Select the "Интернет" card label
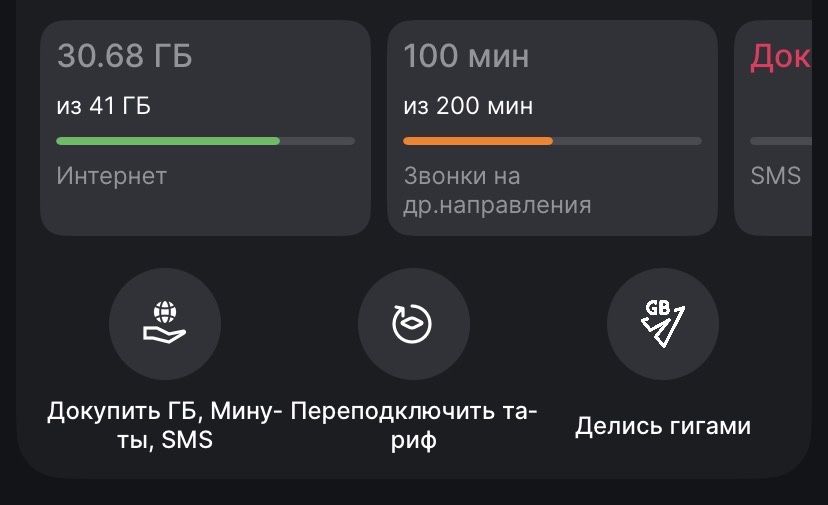This screenshot has width=828, height=505. pos(111,176)
